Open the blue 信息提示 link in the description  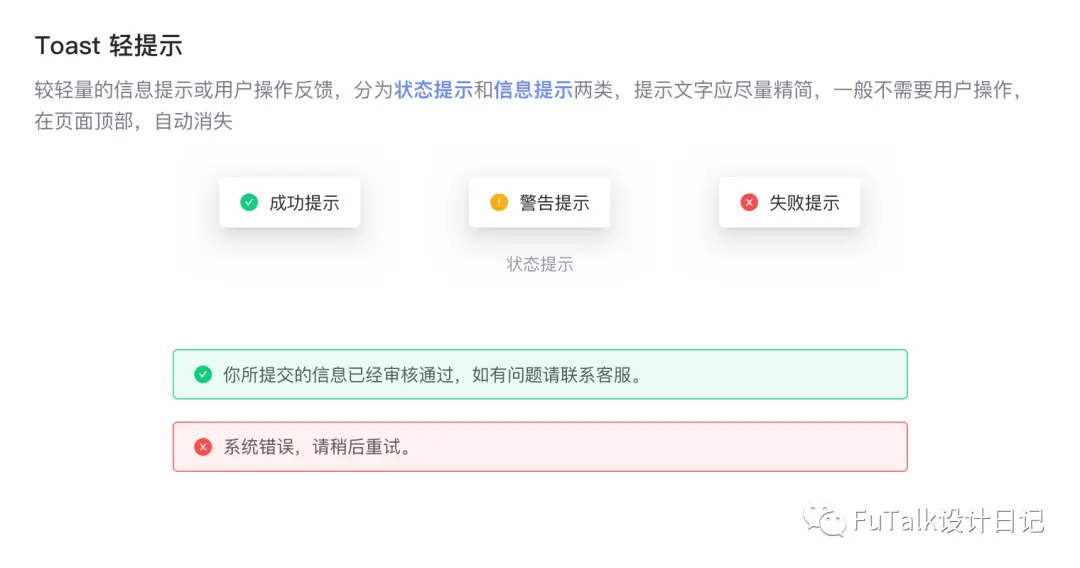coord(533,90)
